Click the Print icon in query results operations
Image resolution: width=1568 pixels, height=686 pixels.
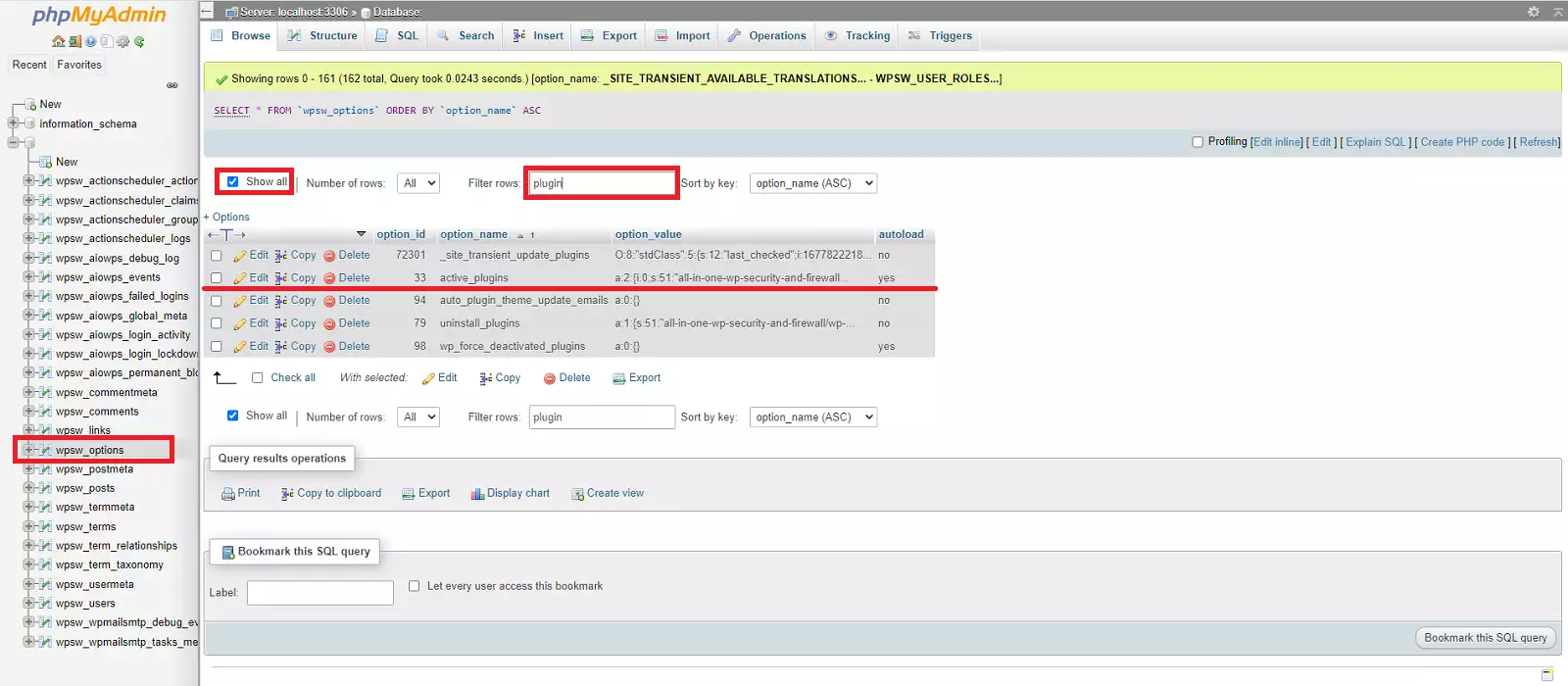click(x=228, y=494)
